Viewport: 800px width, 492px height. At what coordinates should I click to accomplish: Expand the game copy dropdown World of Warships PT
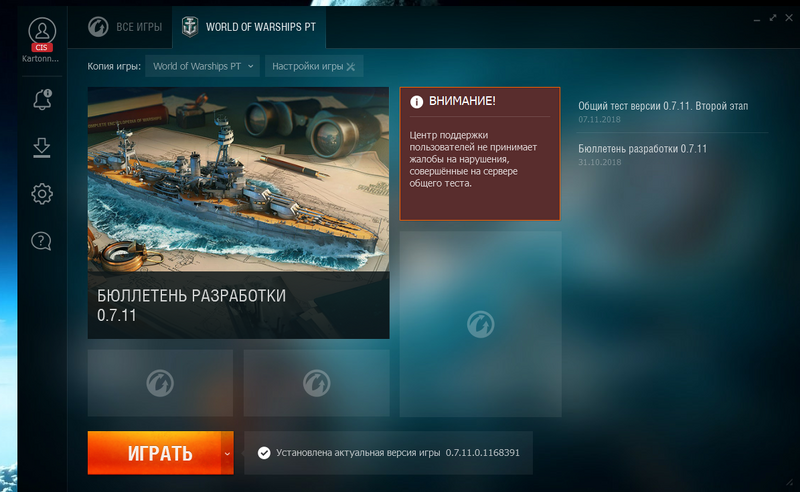203,66
